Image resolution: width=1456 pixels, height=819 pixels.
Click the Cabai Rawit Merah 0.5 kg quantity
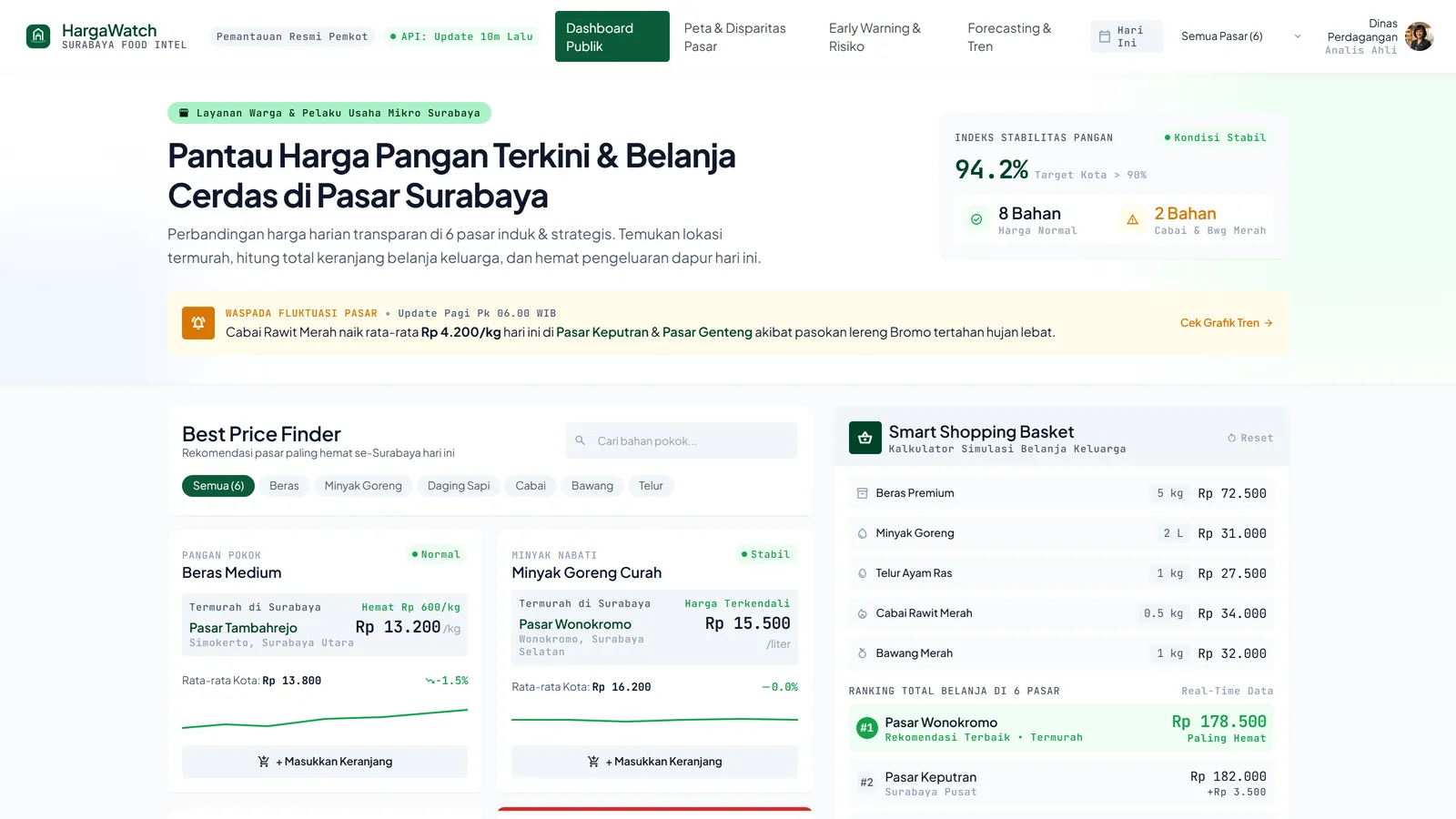pyautogui.click(x=1163, y=613)
